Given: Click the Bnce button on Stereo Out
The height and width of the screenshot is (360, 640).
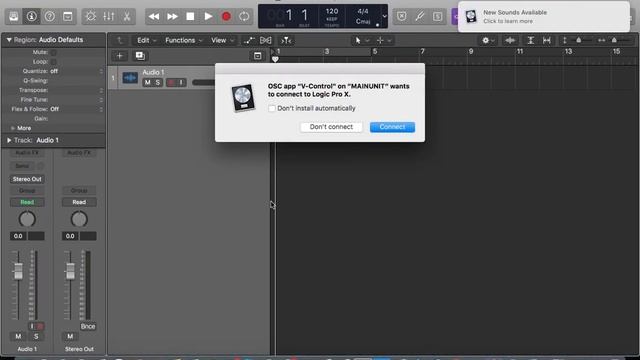Looking at the screenshot, I should coord(88,327).
